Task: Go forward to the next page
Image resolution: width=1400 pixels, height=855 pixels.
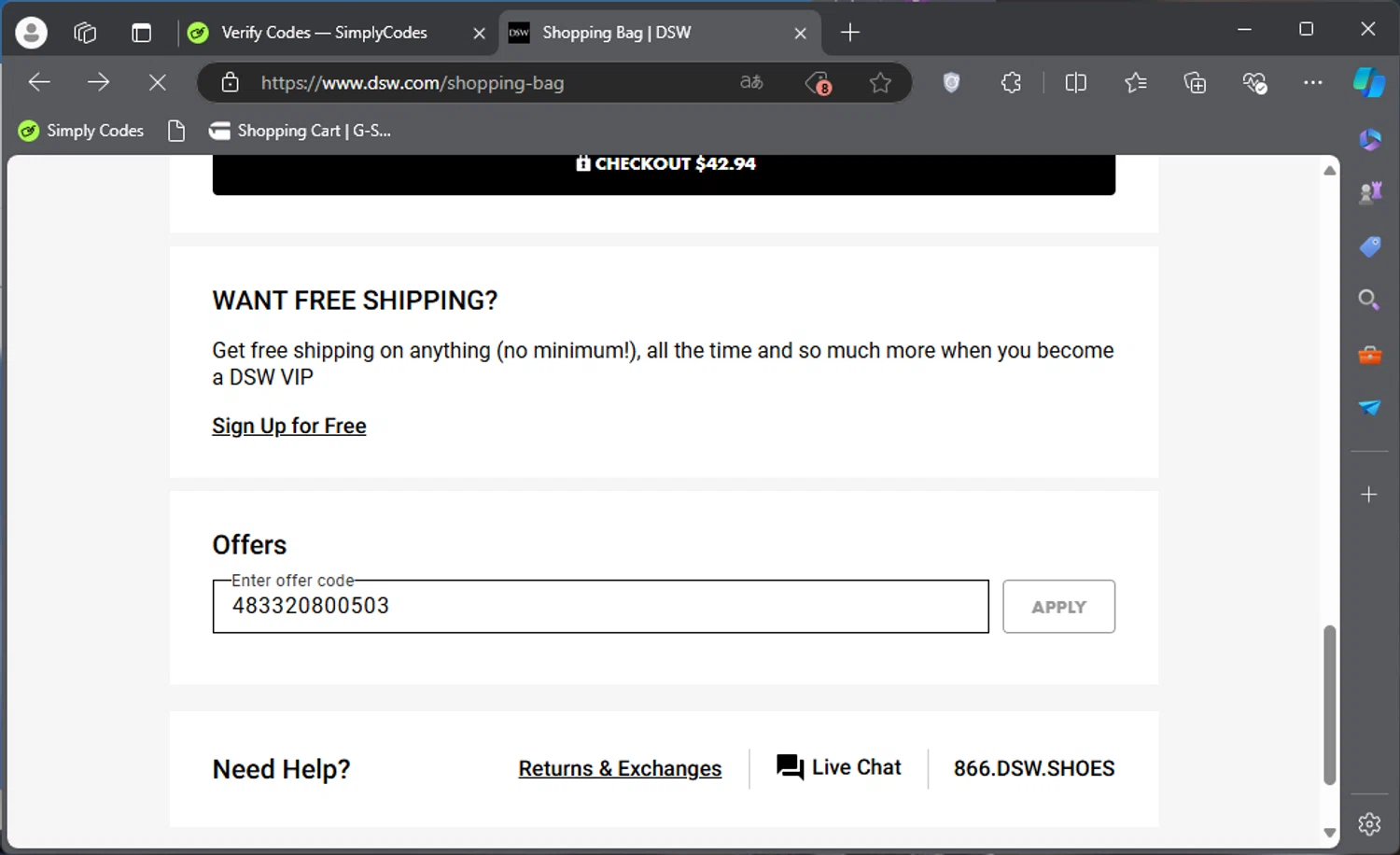Action: pos(98,82)
